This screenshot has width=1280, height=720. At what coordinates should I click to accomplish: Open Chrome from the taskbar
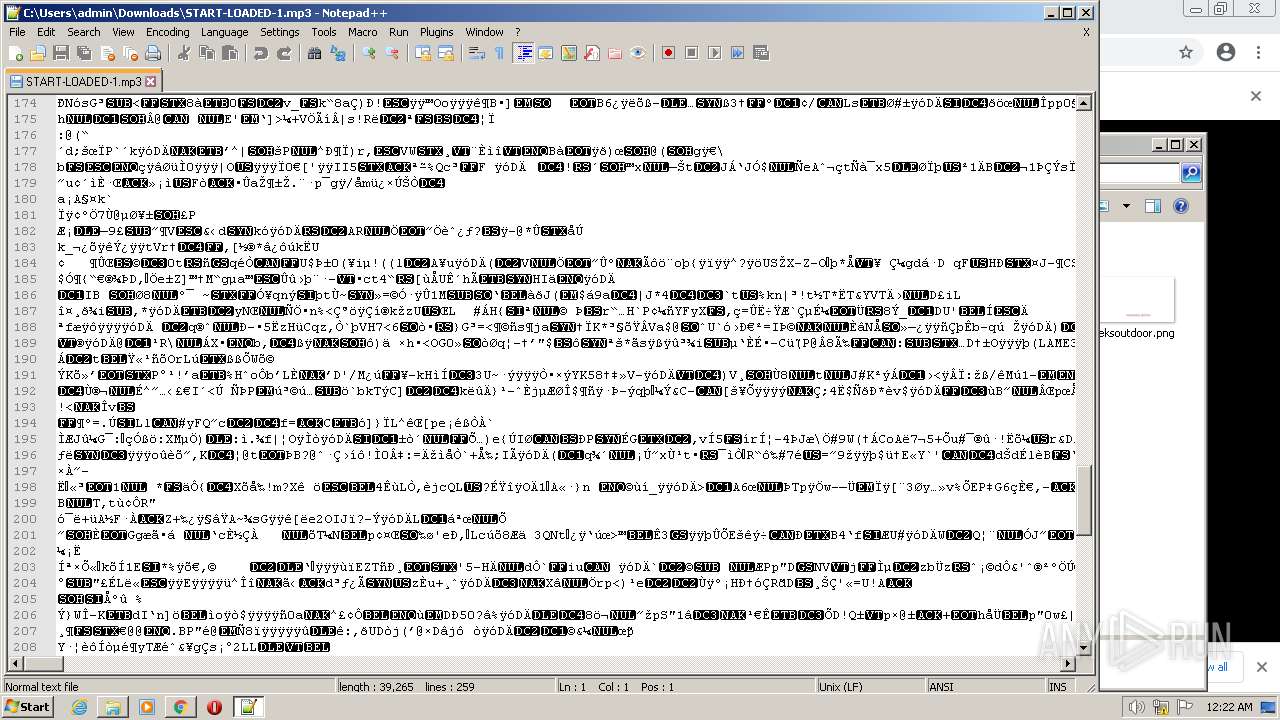[180, 707]
